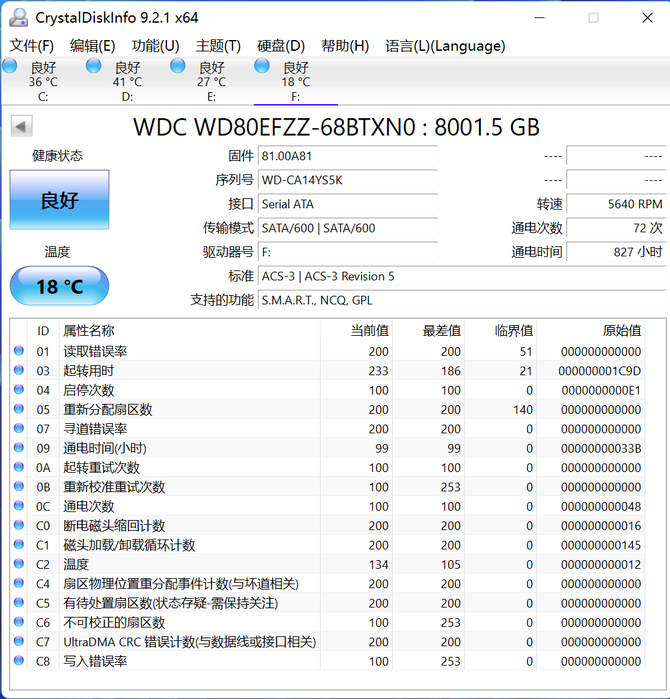Click status dot for 0B 重新校准重试次数

click(19, 486)
